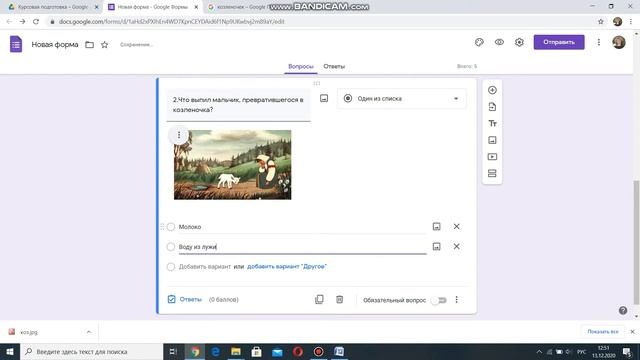Click Показать все downloads button
The image size is (640, 360).
603,331
